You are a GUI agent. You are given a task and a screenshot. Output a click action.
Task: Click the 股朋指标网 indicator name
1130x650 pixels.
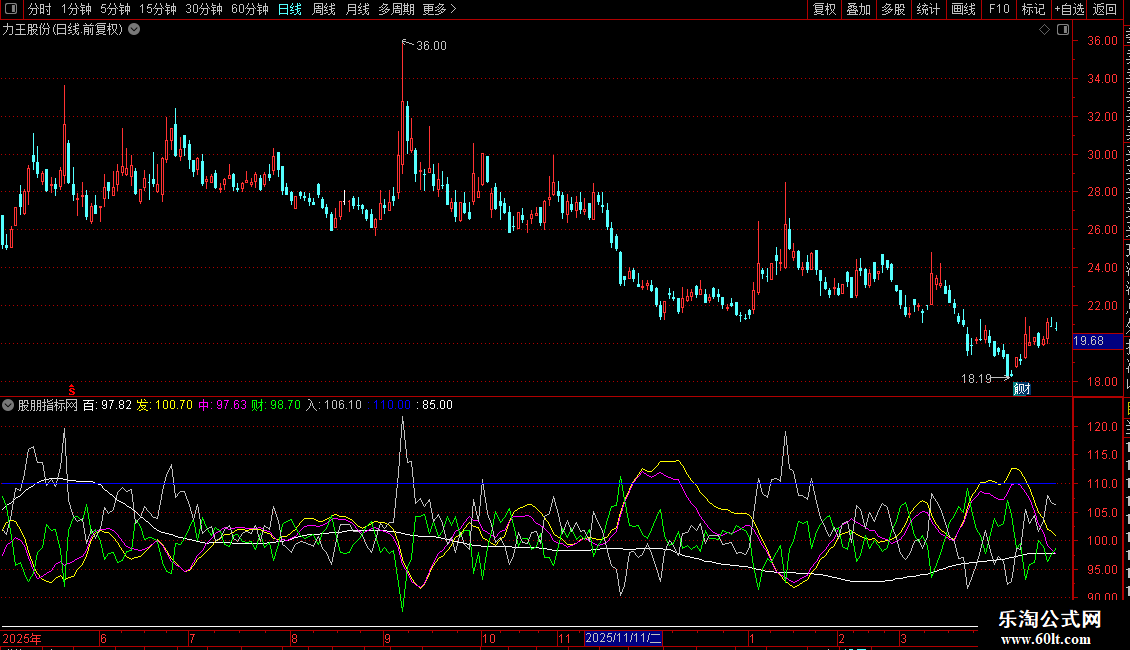48,405
